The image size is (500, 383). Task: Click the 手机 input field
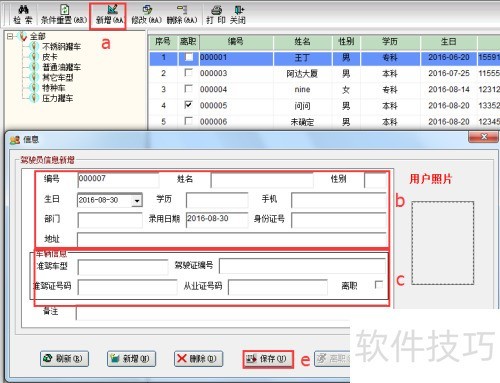(339, 200)
